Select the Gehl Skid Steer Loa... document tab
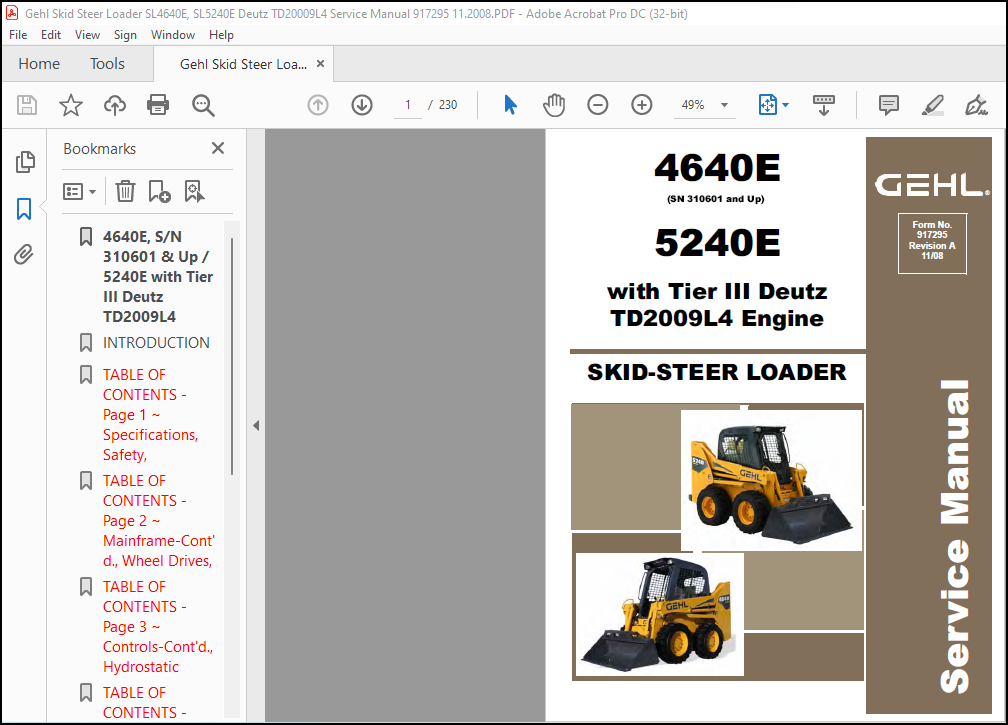This screenshot has height=725, width=1008. [x=243, y=64]
